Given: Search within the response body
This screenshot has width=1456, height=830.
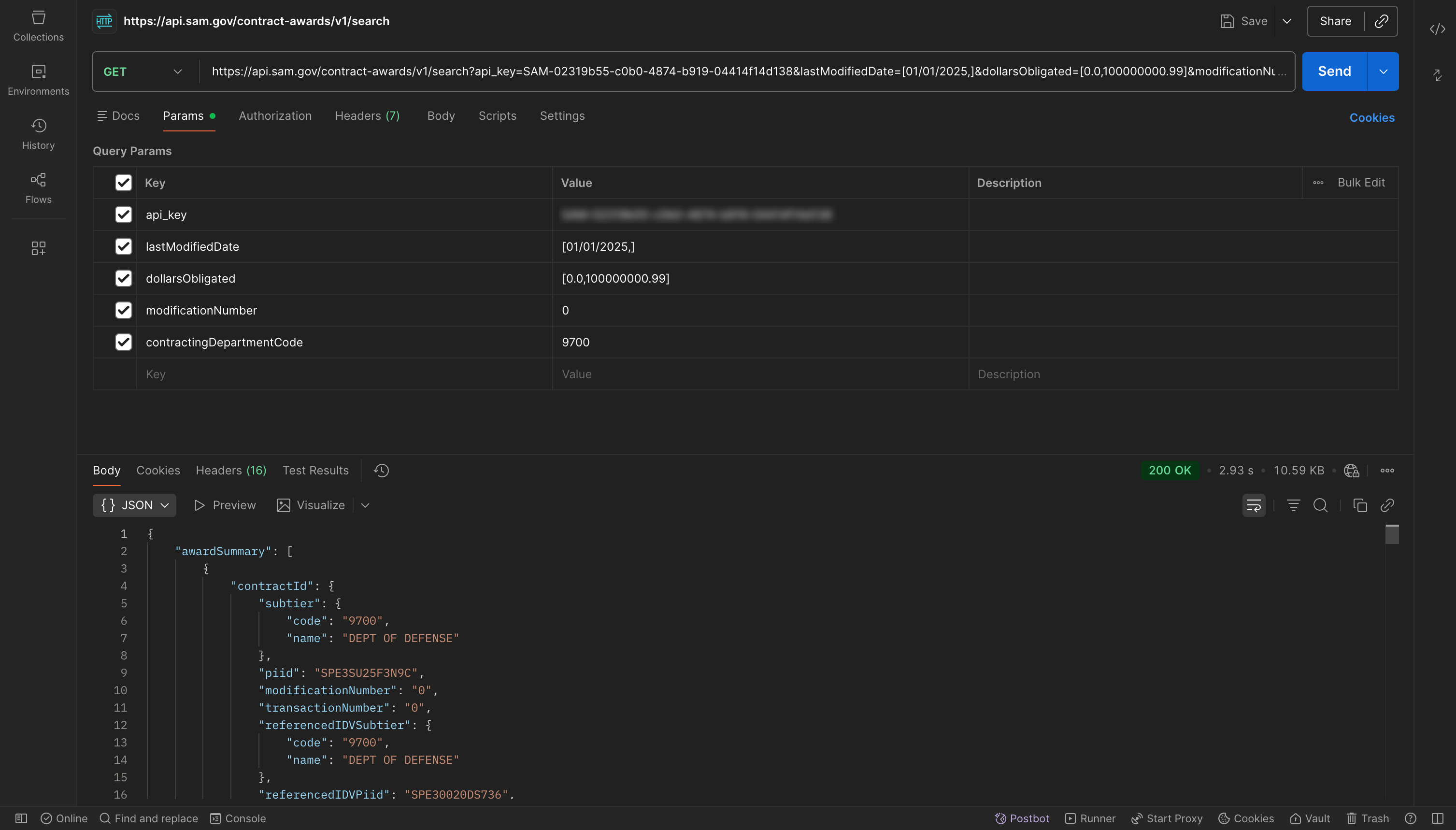Looking at the screenshot, I should coord(1320,505).
